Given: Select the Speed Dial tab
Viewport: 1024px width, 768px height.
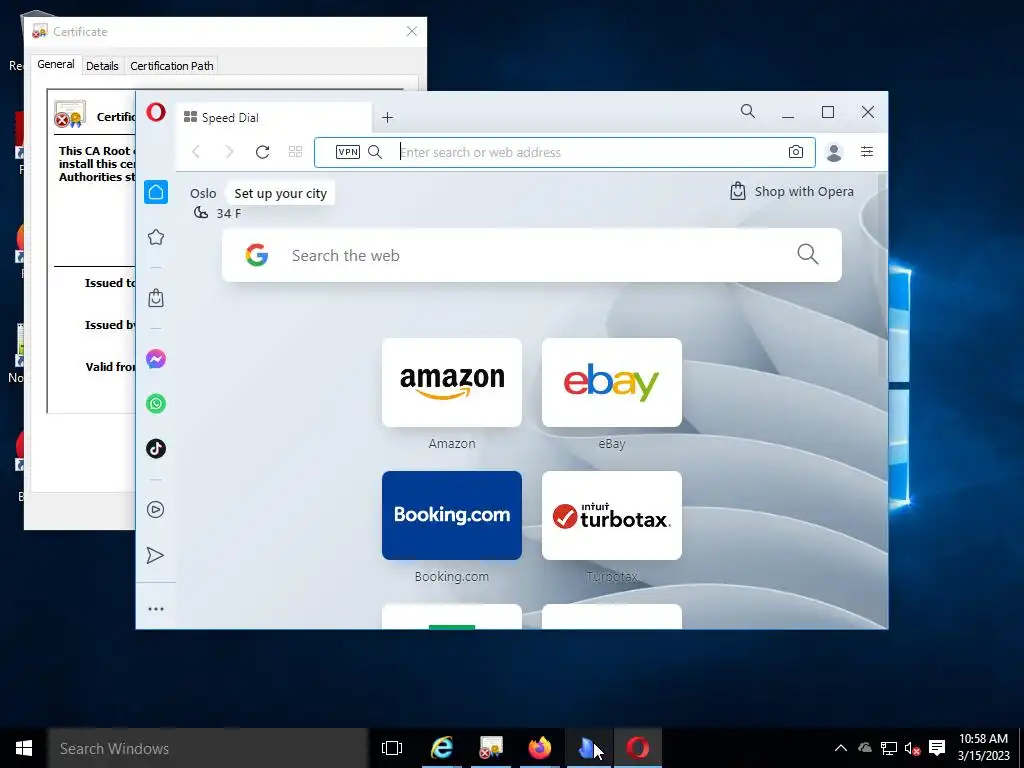Looking at the screenshot, I should click(274, 118).
